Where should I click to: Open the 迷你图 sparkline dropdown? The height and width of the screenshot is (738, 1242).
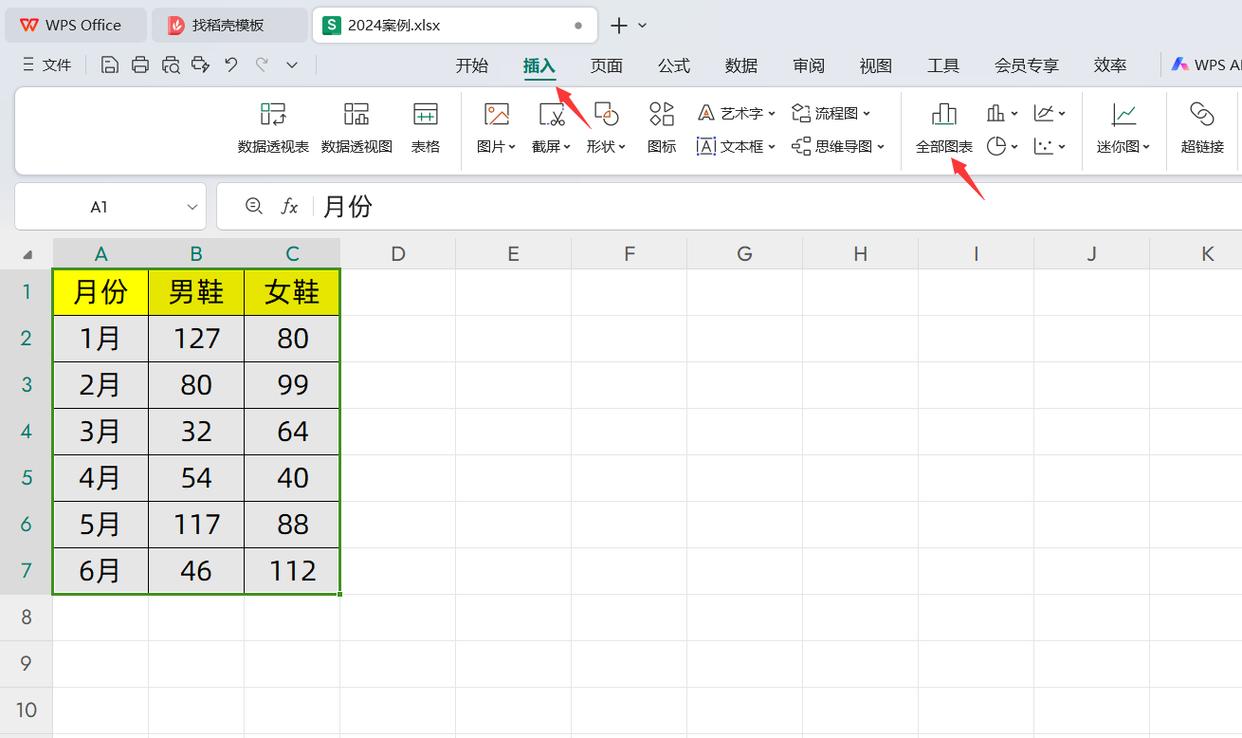tap(1123, 128)
